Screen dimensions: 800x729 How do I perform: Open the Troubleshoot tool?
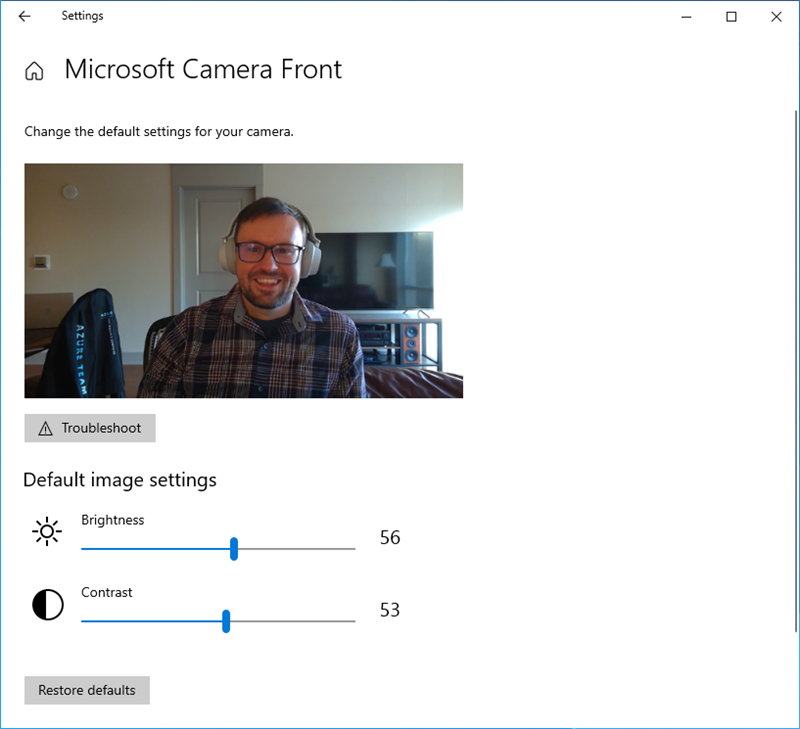click(90, 428)
